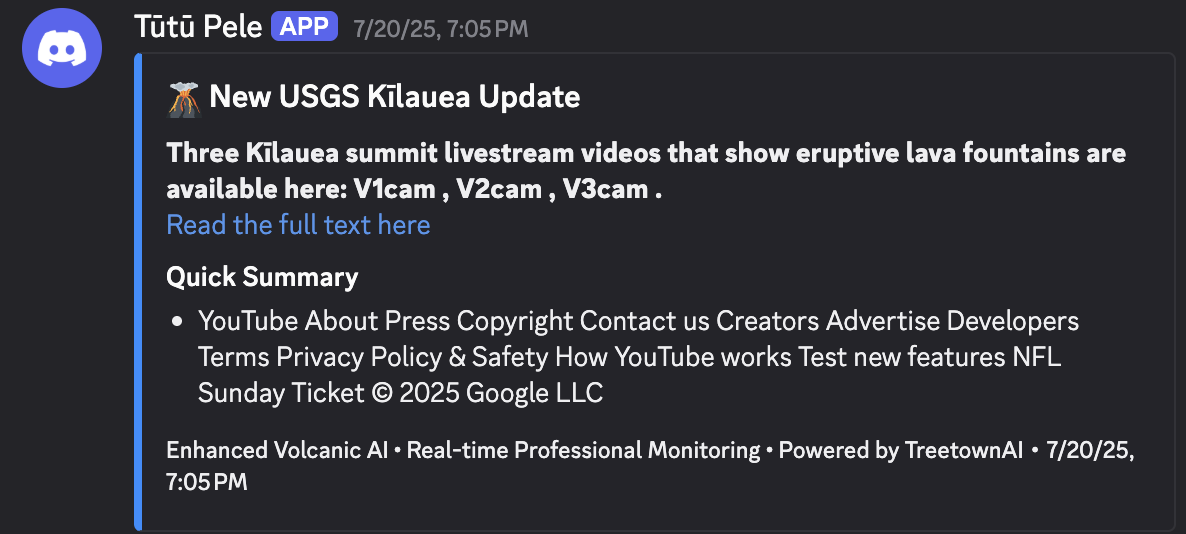
Task: Click Powered by TreetownAI in the footer
Action: tap(900, 451)
